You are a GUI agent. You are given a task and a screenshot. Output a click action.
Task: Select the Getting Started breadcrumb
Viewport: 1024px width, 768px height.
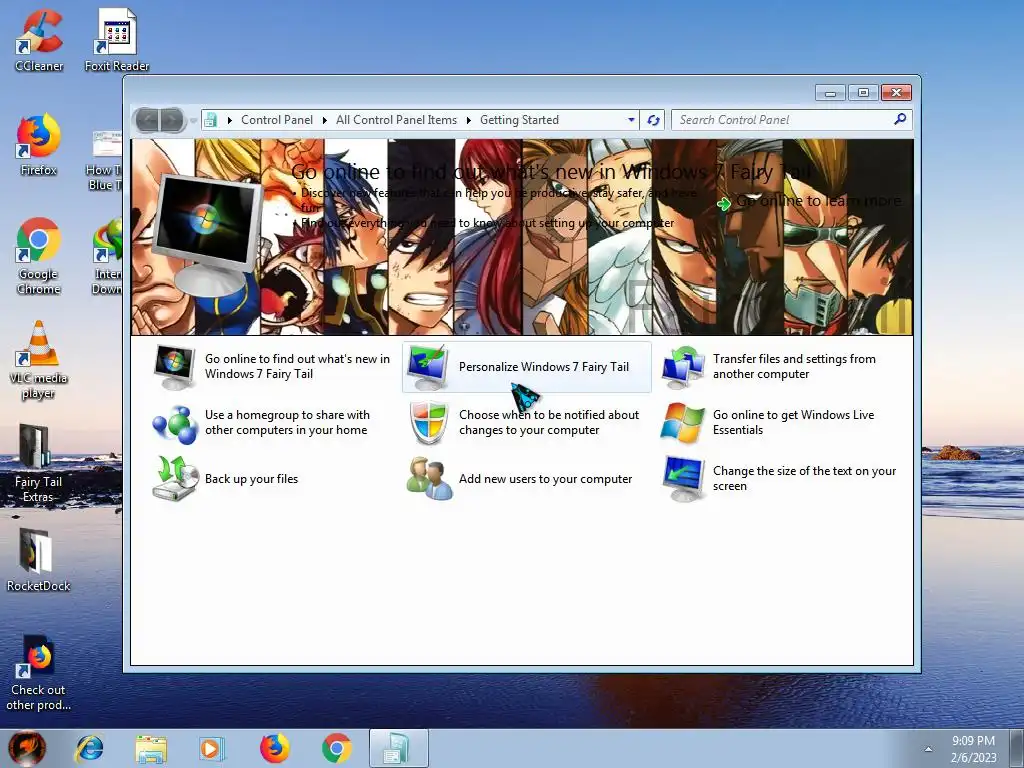pos(519,120)
